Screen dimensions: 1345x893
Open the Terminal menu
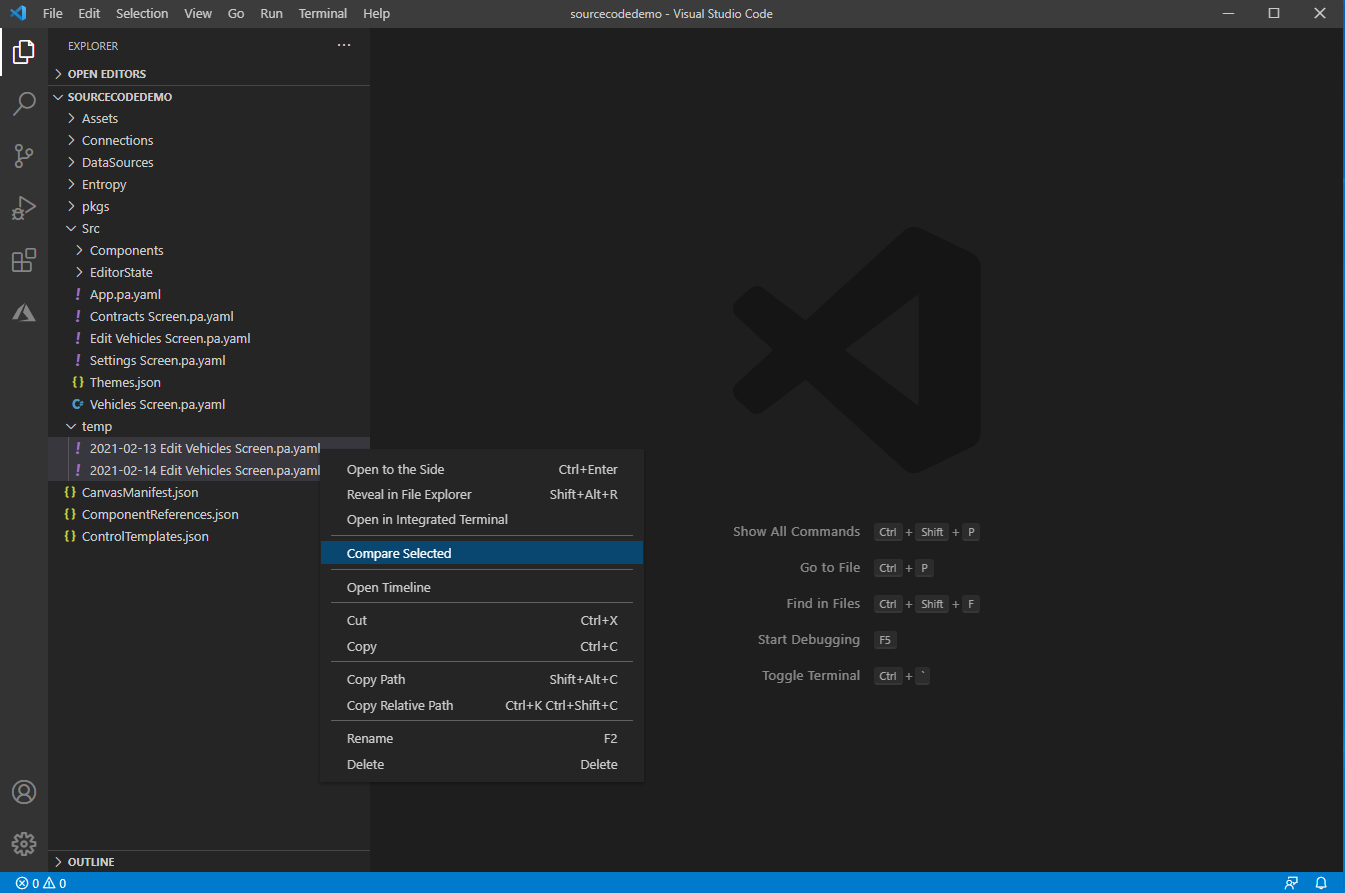(x=322, y=13)
